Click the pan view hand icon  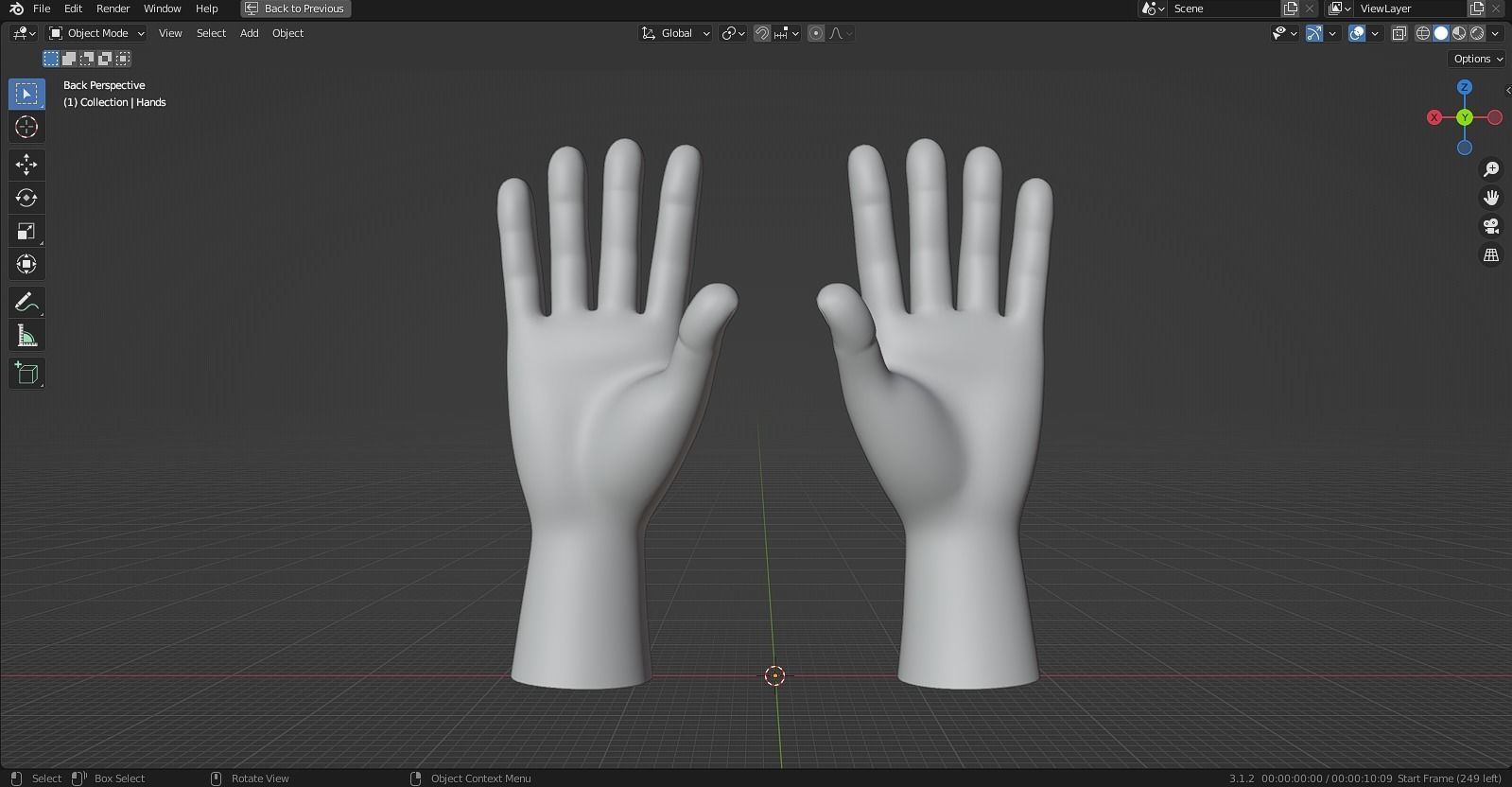tap(1491, 198)
